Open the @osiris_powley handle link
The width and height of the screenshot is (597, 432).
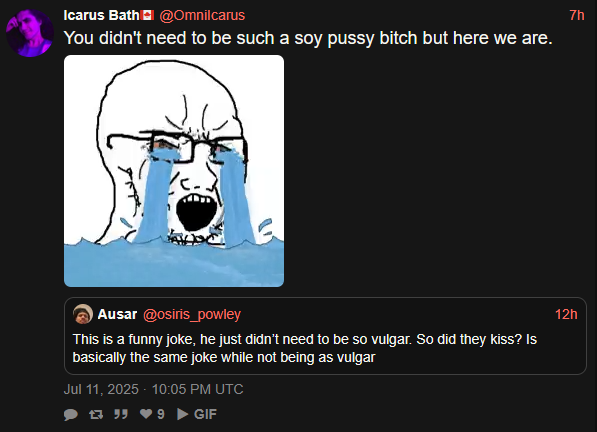tap(192, 314)
